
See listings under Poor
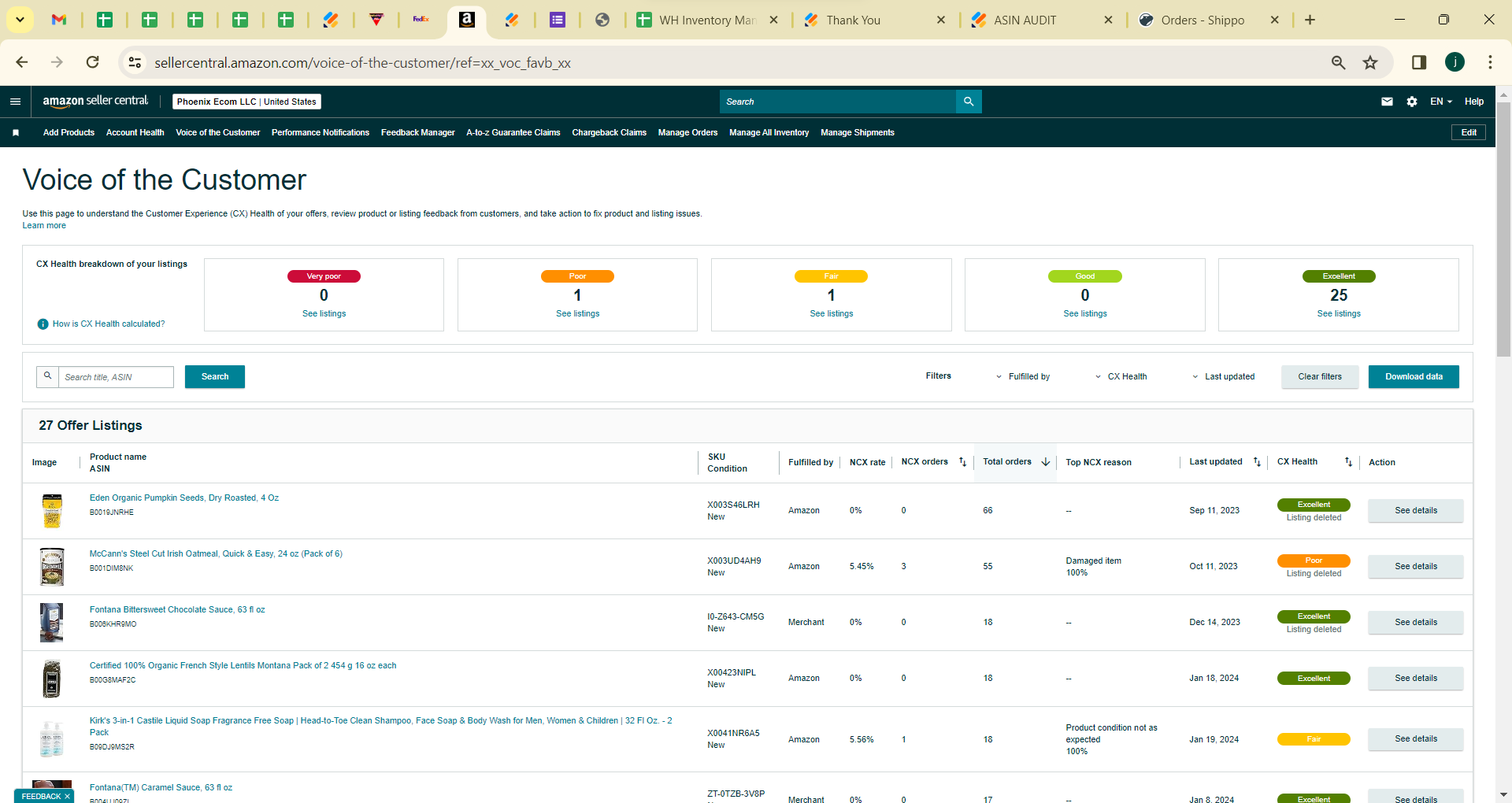pyautogui.click(x=578, y=313)
